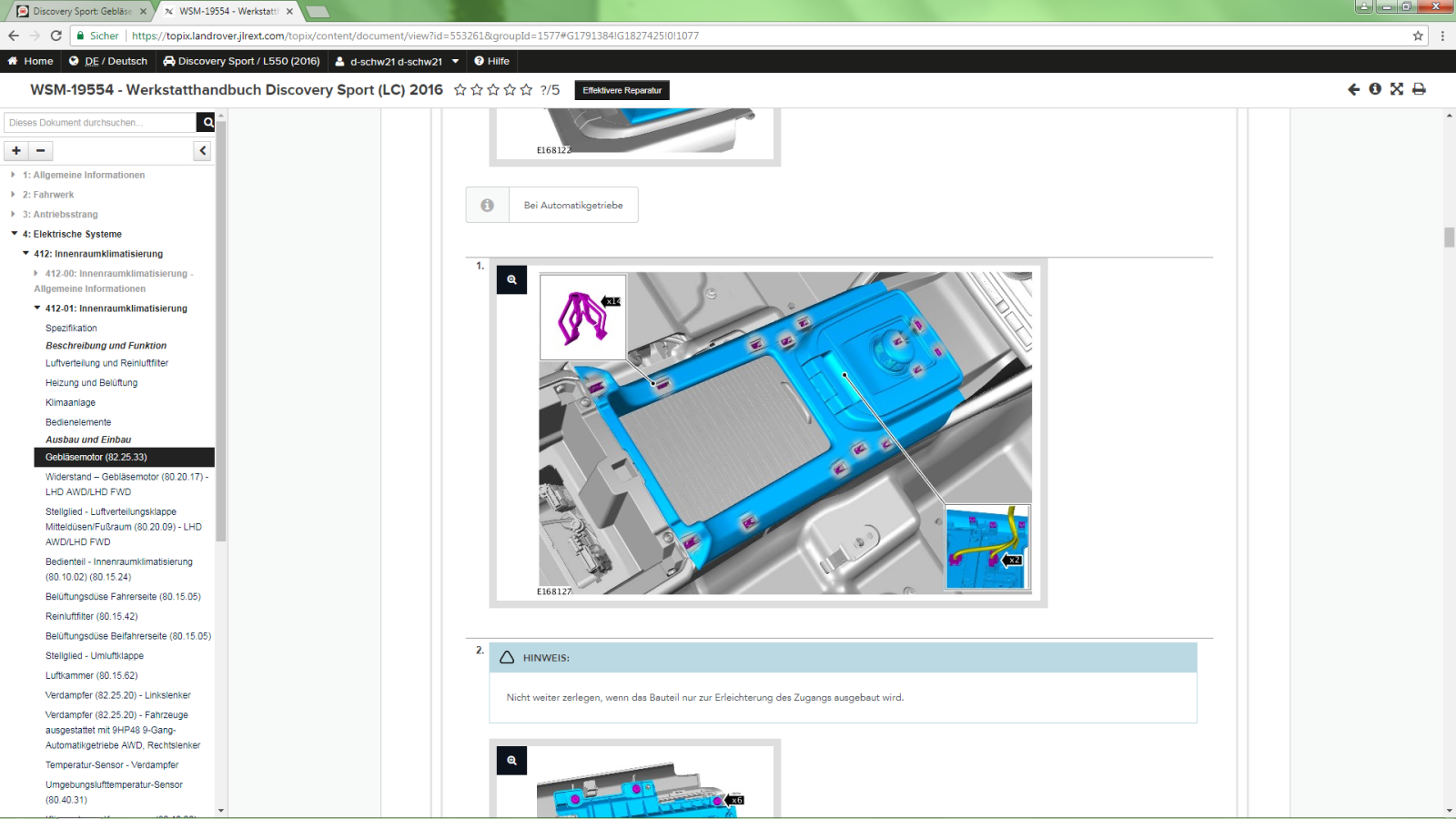Click the sidebar vertical scrollbar

pos(221,332)
